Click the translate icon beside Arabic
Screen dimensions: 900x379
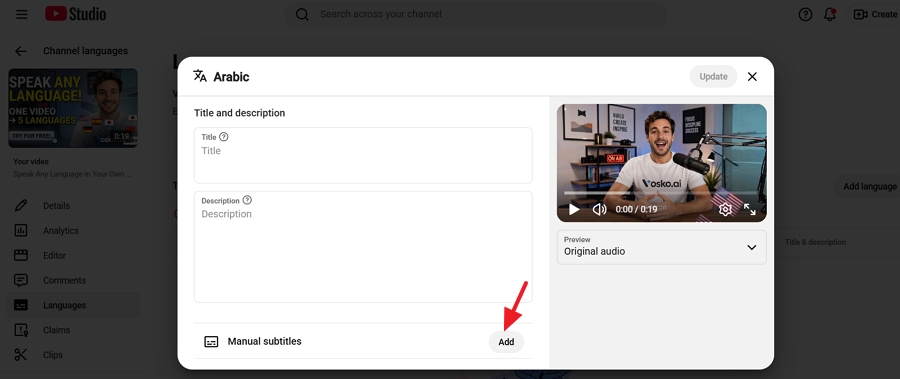pos(200,76)
